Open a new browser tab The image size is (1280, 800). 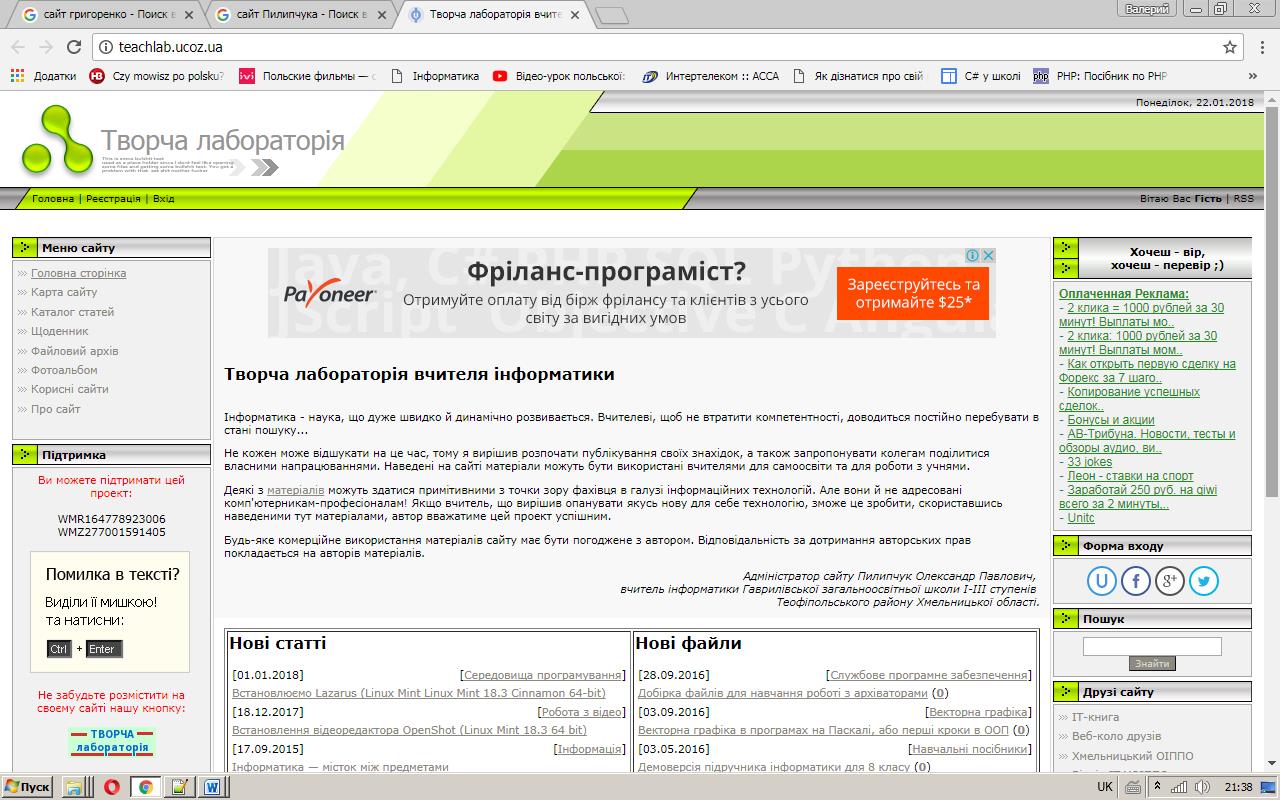611,15
